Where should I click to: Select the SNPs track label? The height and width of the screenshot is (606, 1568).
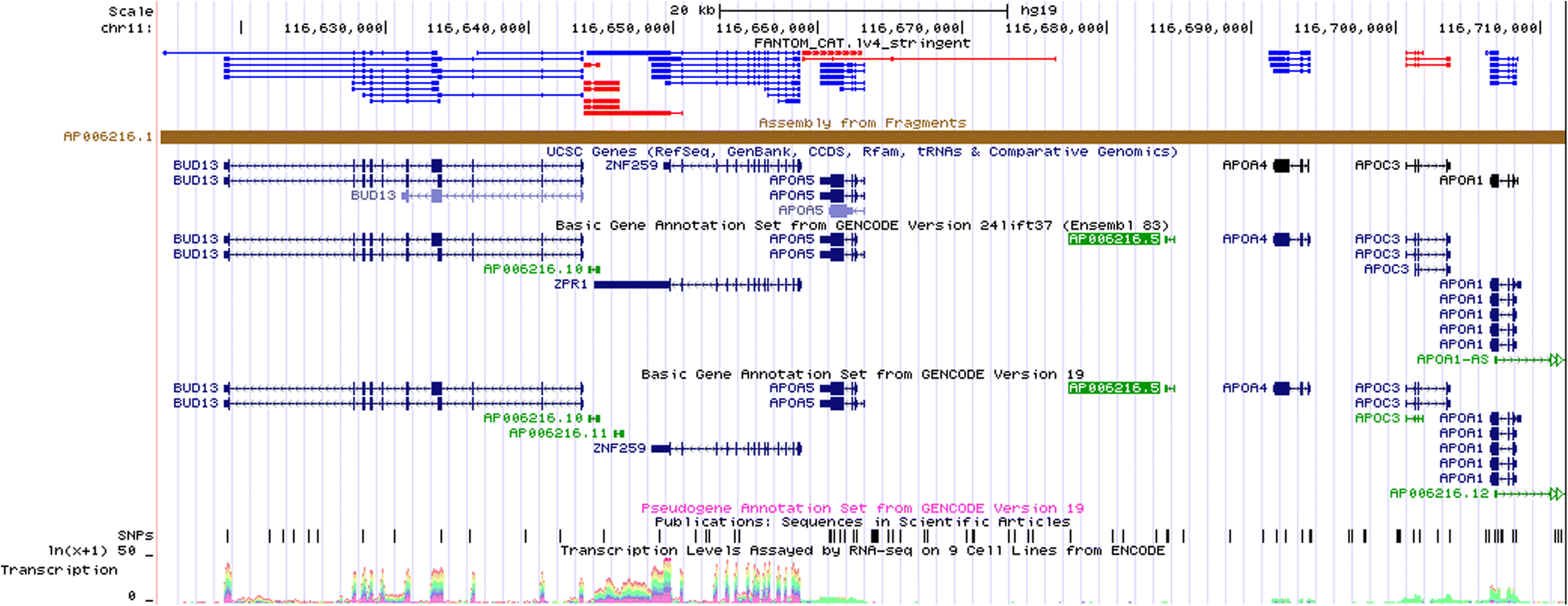(x=135, y=536)
